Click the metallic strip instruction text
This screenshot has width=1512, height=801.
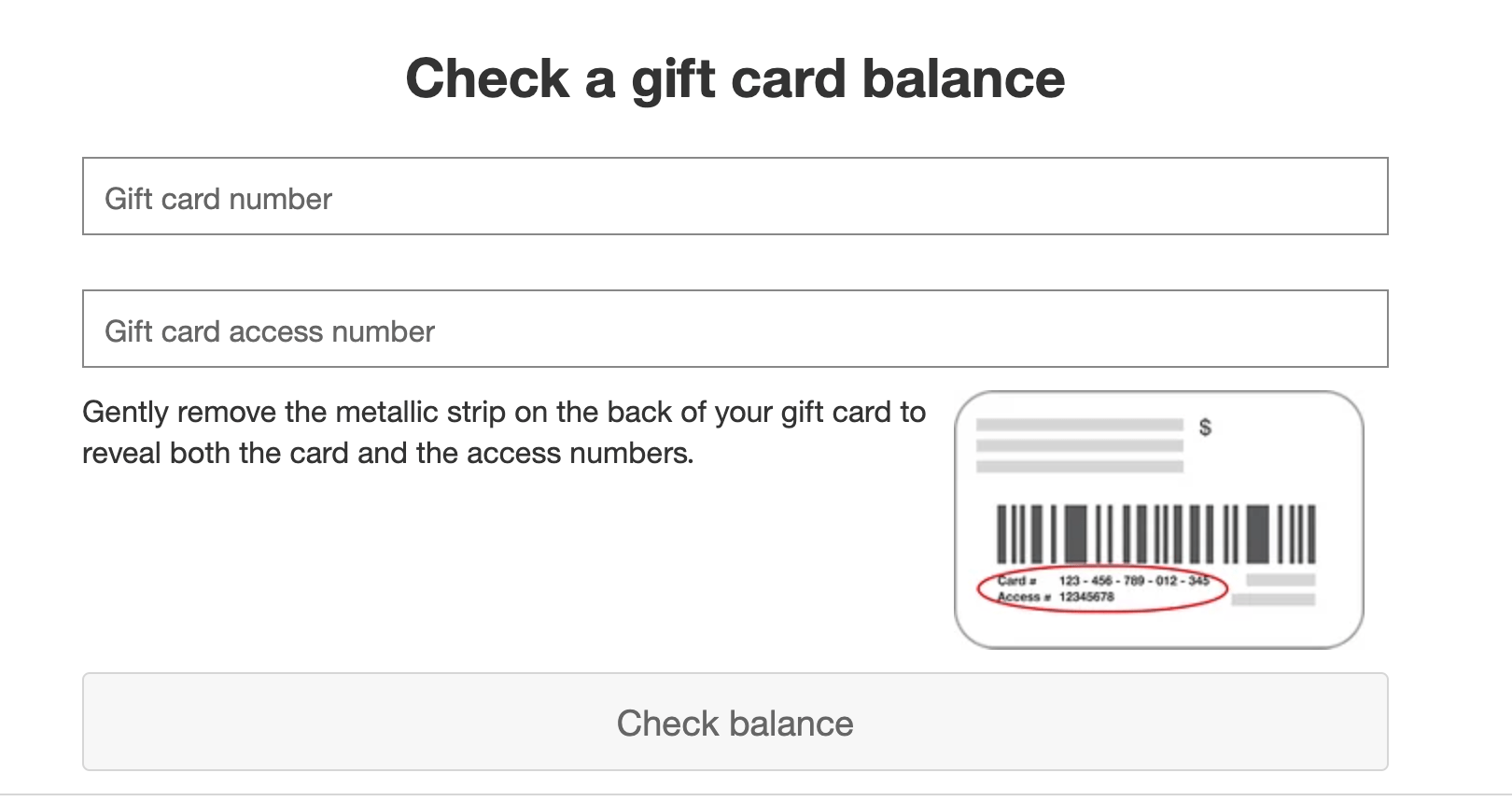click(504, 431)
